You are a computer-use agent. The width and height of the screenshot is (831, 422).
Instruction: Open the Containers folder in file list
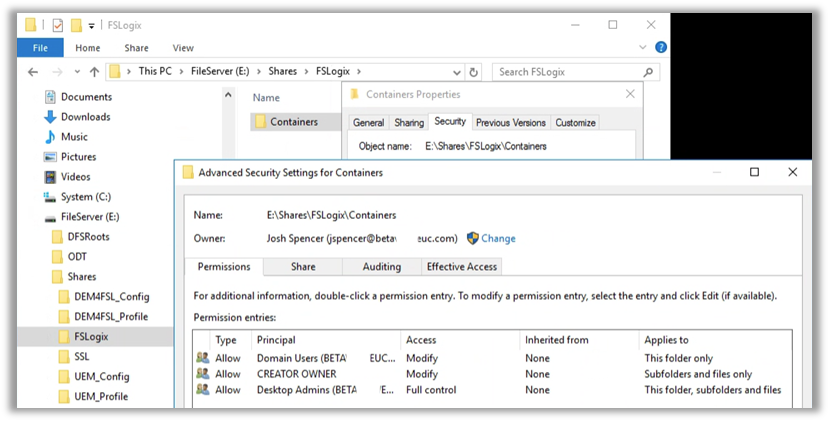pyautogui.click(x=293, y=122)
